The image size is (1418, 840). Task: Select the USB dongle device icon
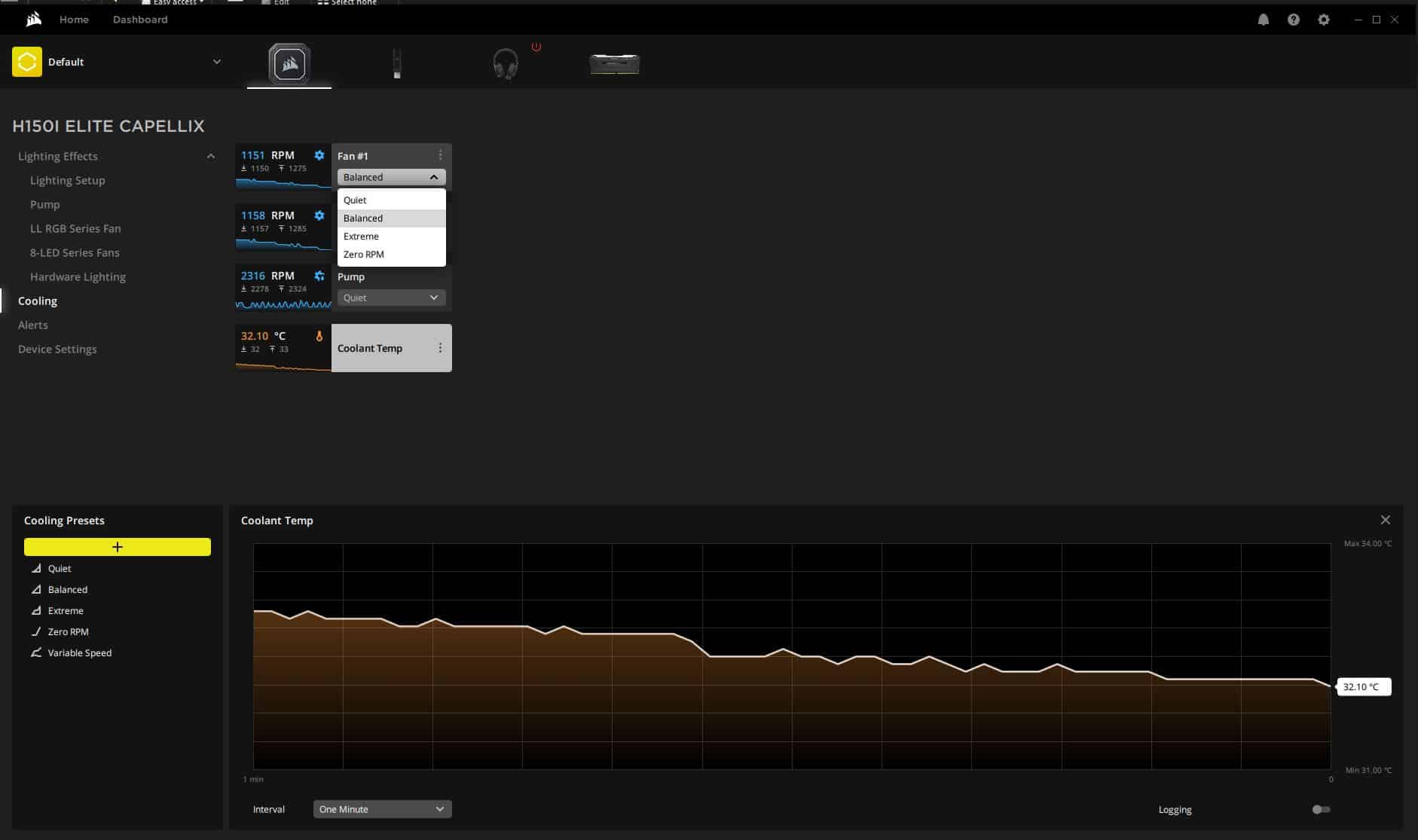click(x=397, y=63)
